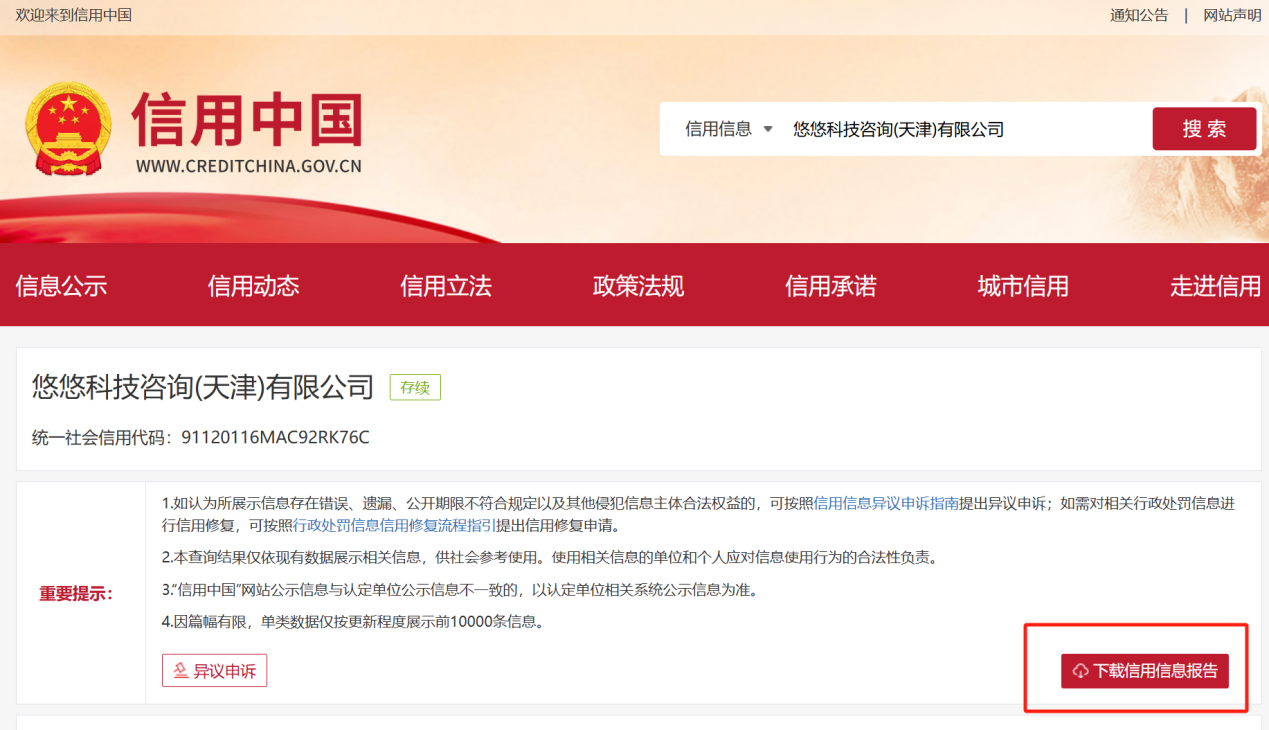The height and width of the screenshot is (730, 1269).
Task: Click the WWW.CREDITCHINA.GOV.CN text
Action: pyautogui.click(x=249, y=167)
